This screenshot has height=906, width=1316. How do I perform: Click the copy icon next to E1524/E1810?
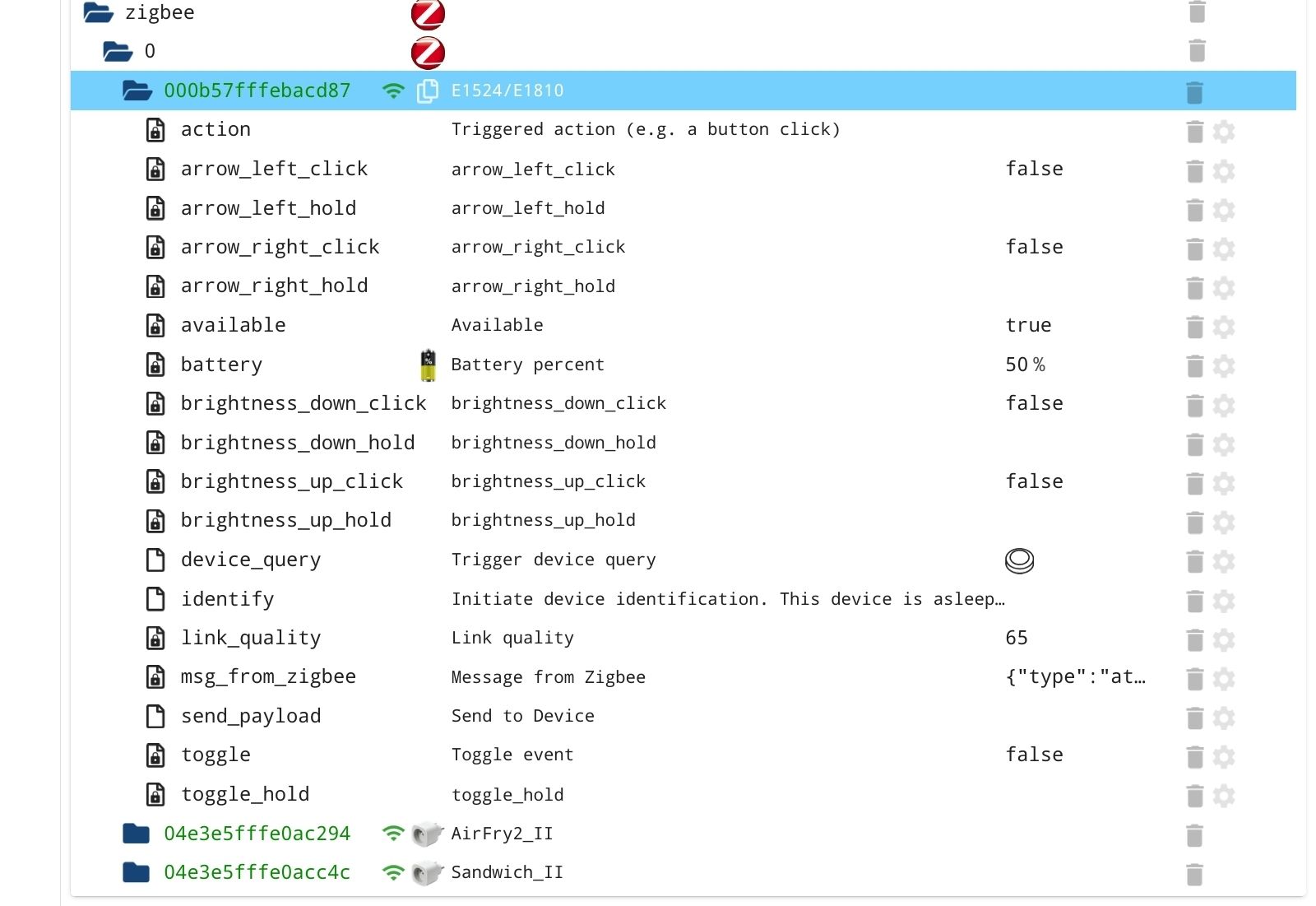[427, 91]
